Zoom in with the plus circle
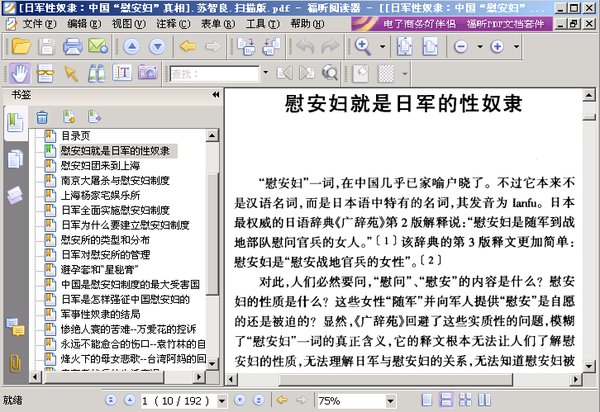Screen dimensions: 600x412 [x=497, y=47]
